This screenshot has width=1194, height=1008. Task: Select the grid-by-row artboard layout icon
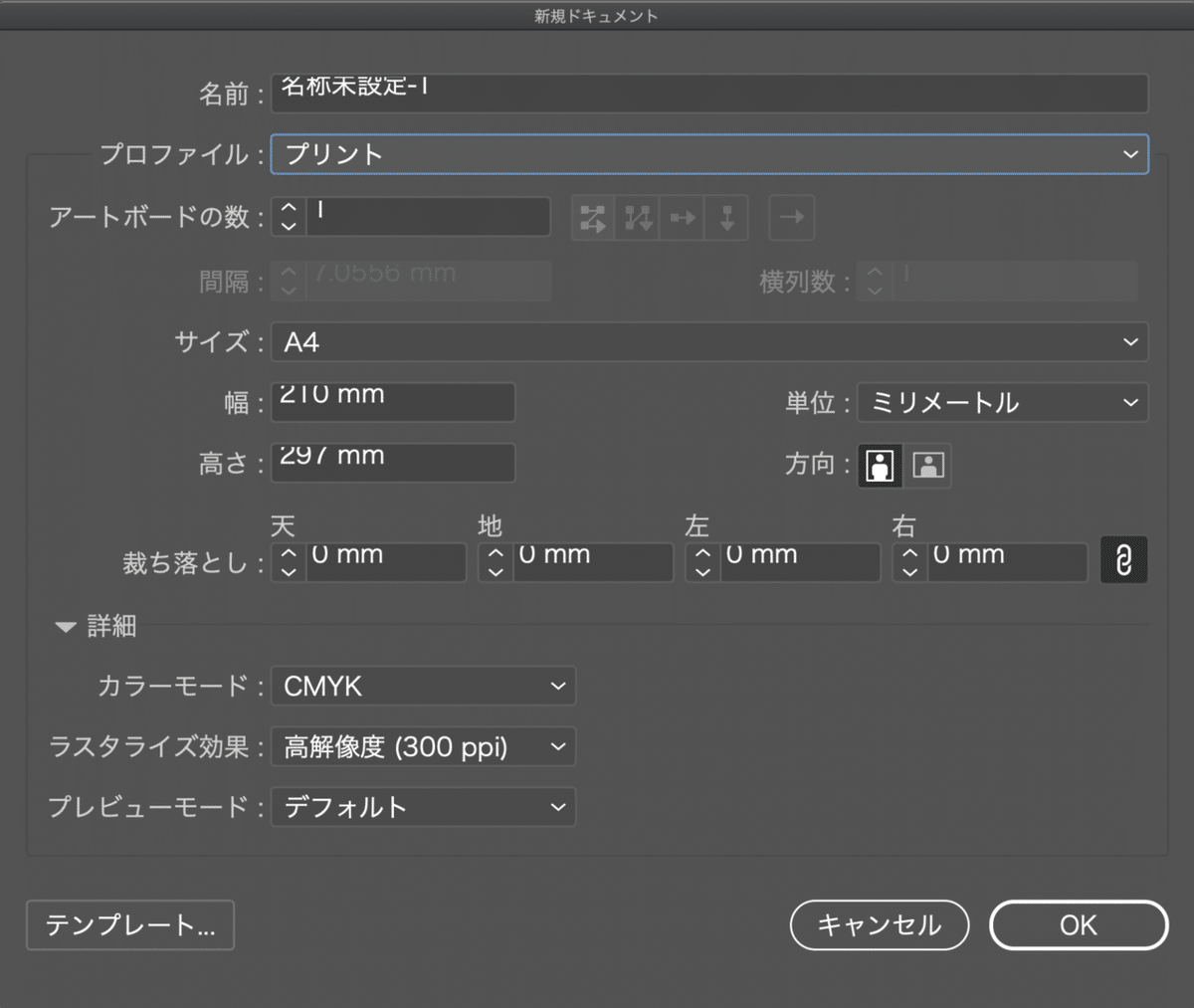coord(592,218)
